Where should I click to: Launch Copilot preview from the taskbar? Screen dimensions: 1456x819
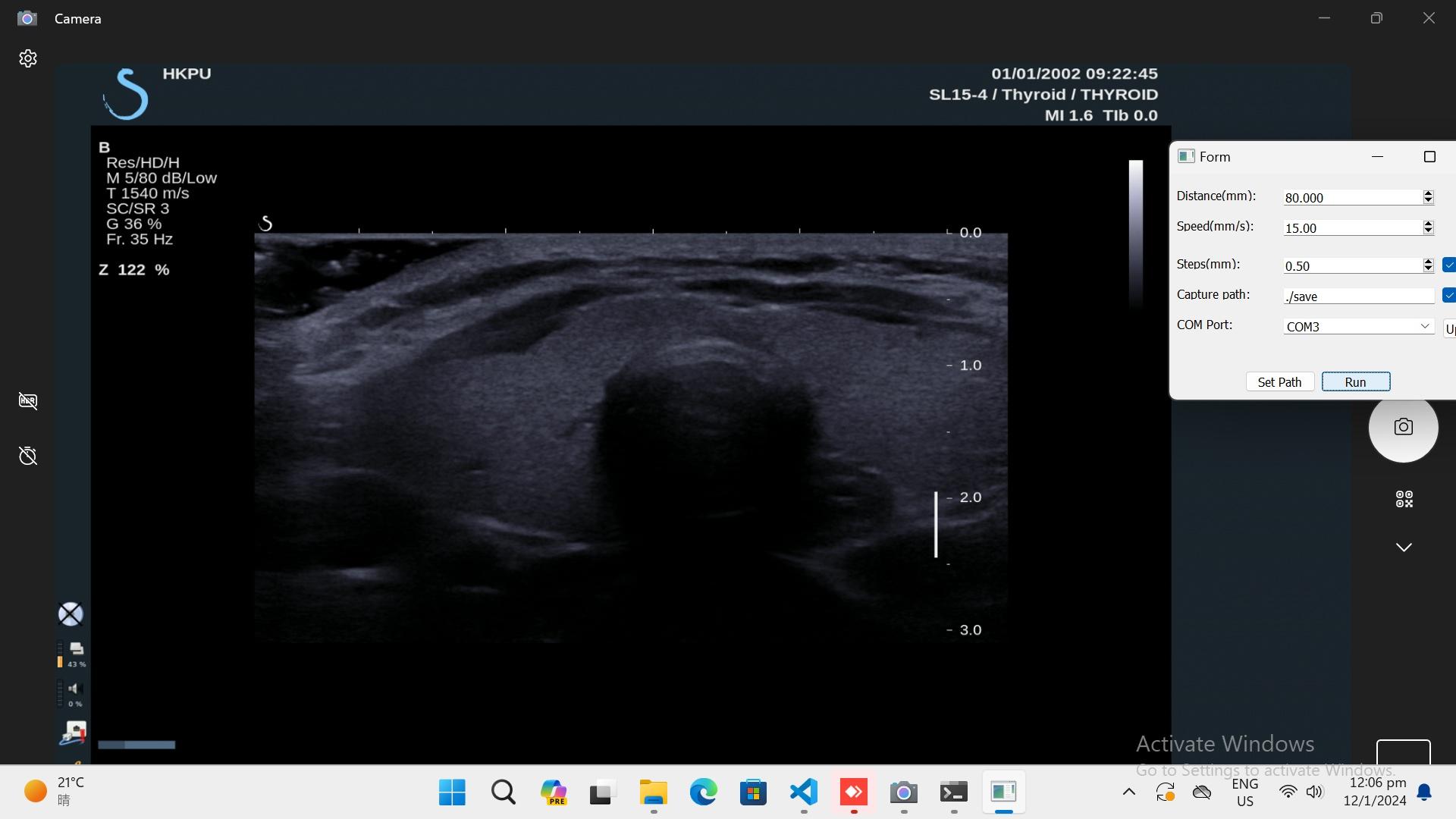[554, 792]
